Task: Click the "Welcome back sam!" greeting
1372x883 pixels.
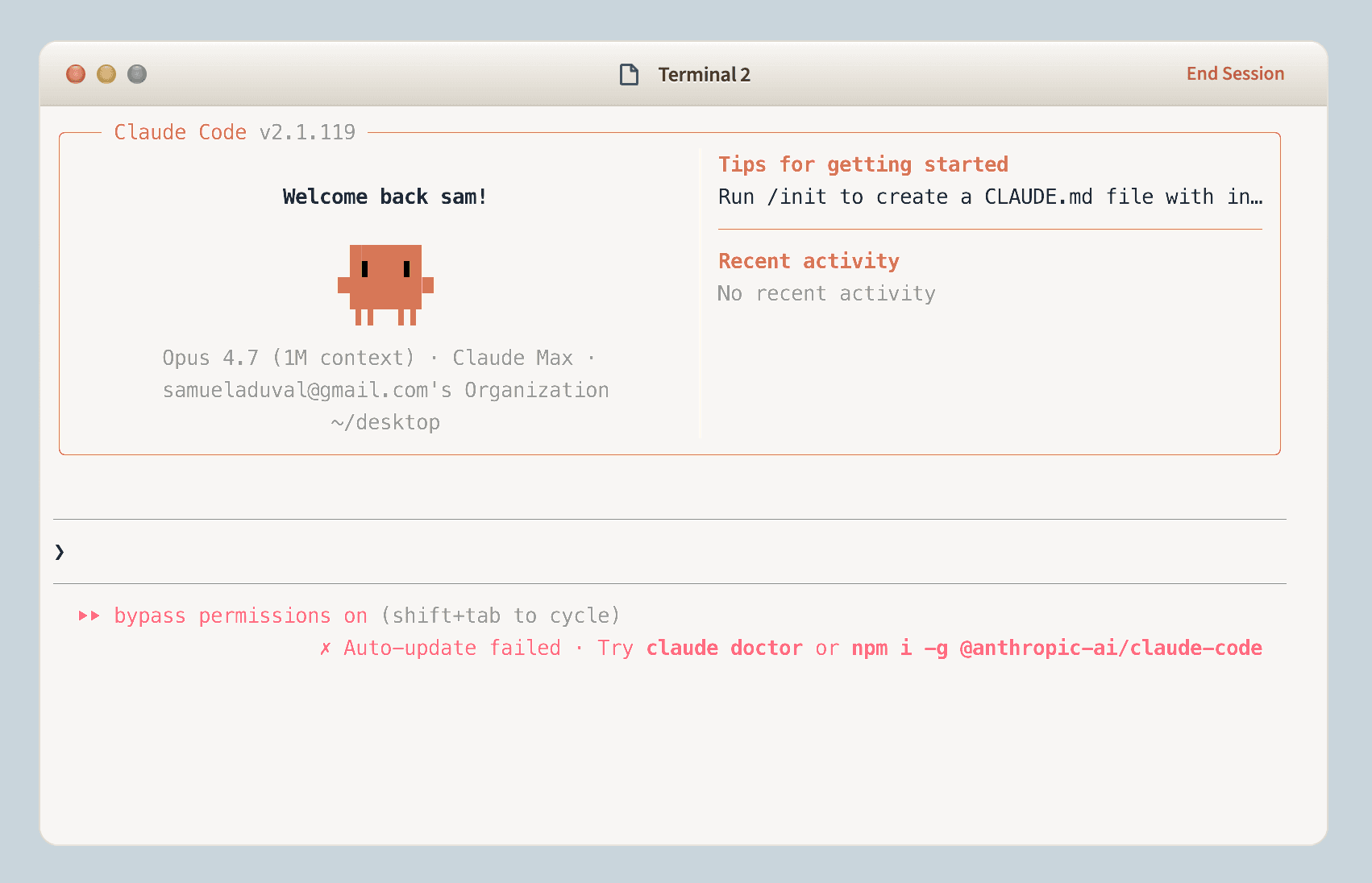Action: coord(385,197)
